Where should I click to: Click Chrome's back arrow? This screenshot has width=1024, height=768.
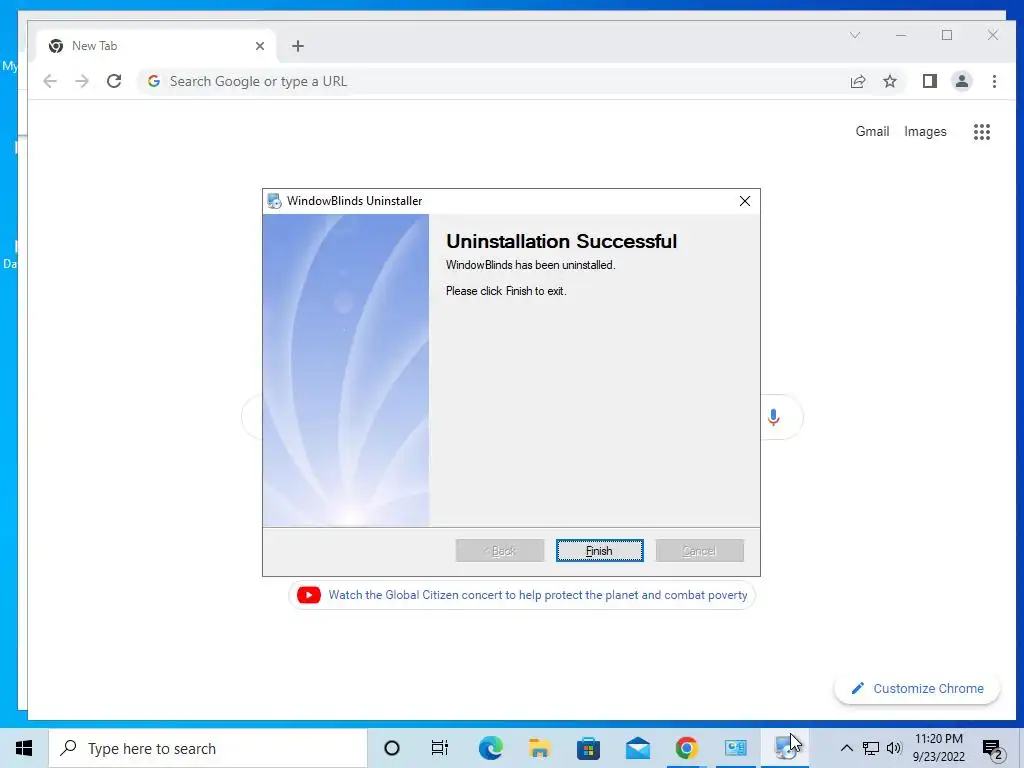point(50,81)
